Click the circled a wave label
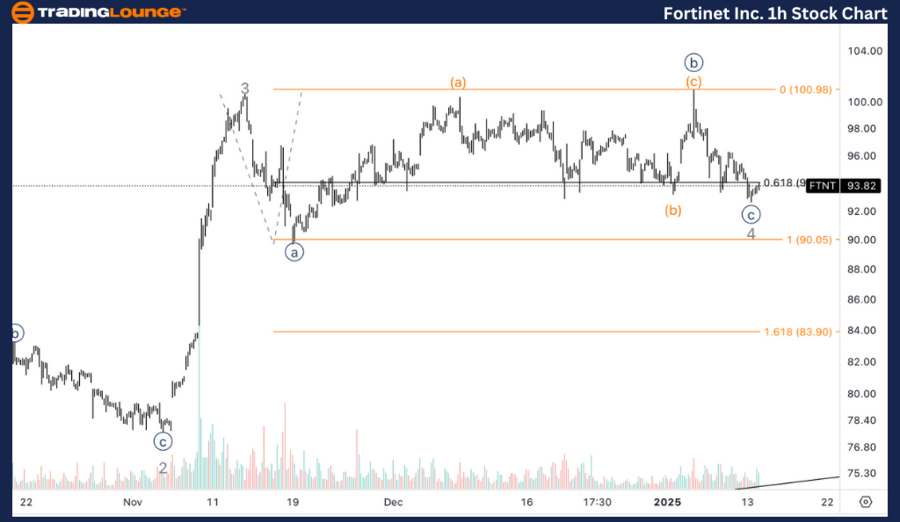The width and height of the screenshot is (900, 522). (294, 252)
